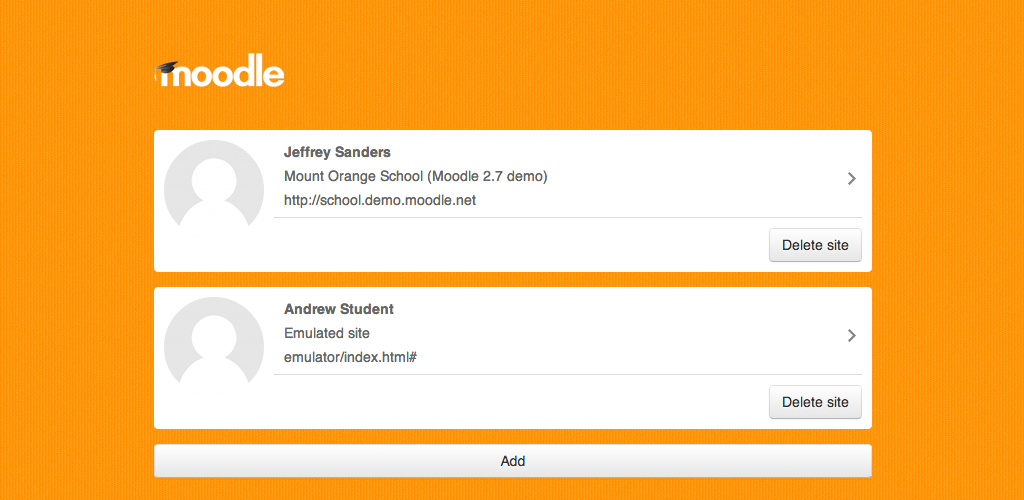Click the emulator/index.html# URL text

[x=351, y=357]
